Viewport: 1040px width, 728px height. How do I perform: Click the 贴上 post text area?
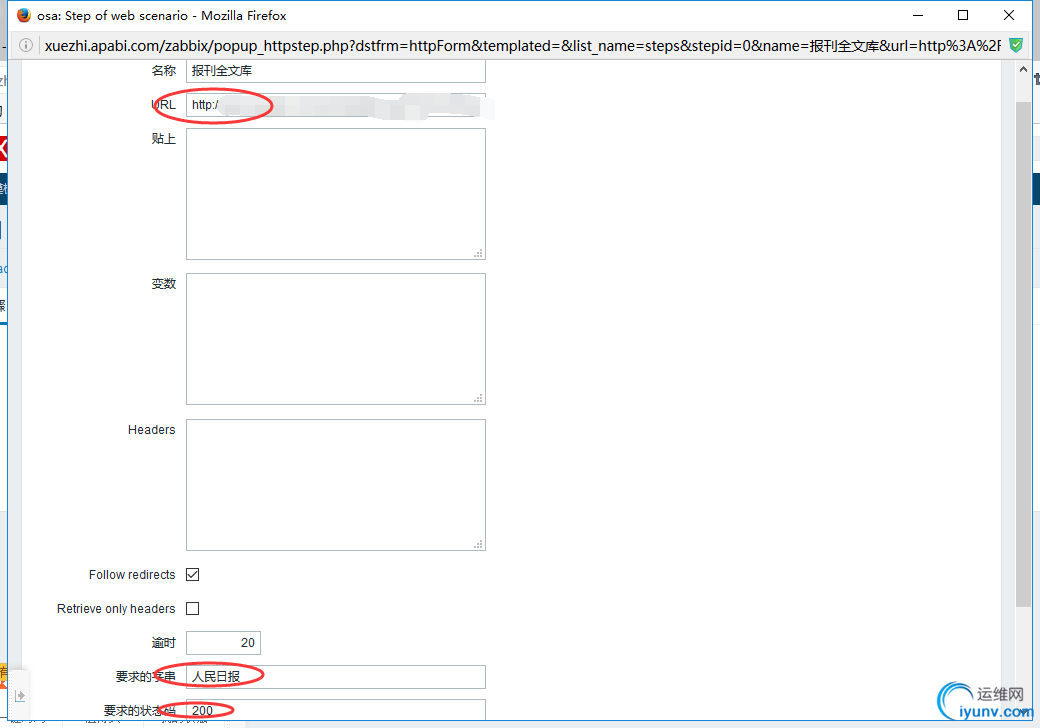[336, 194]
